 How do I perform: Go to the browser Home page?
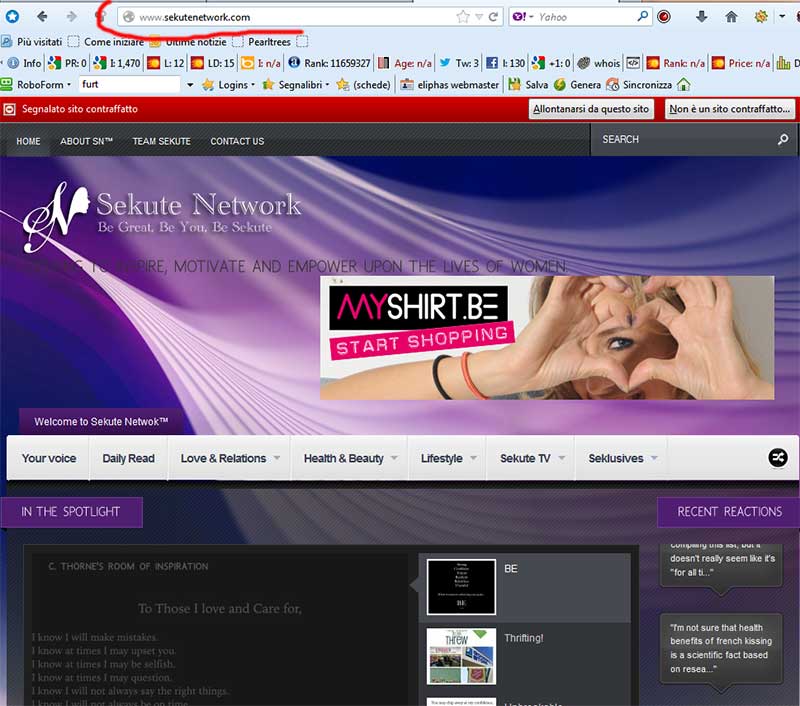click(x=731, y=17)
